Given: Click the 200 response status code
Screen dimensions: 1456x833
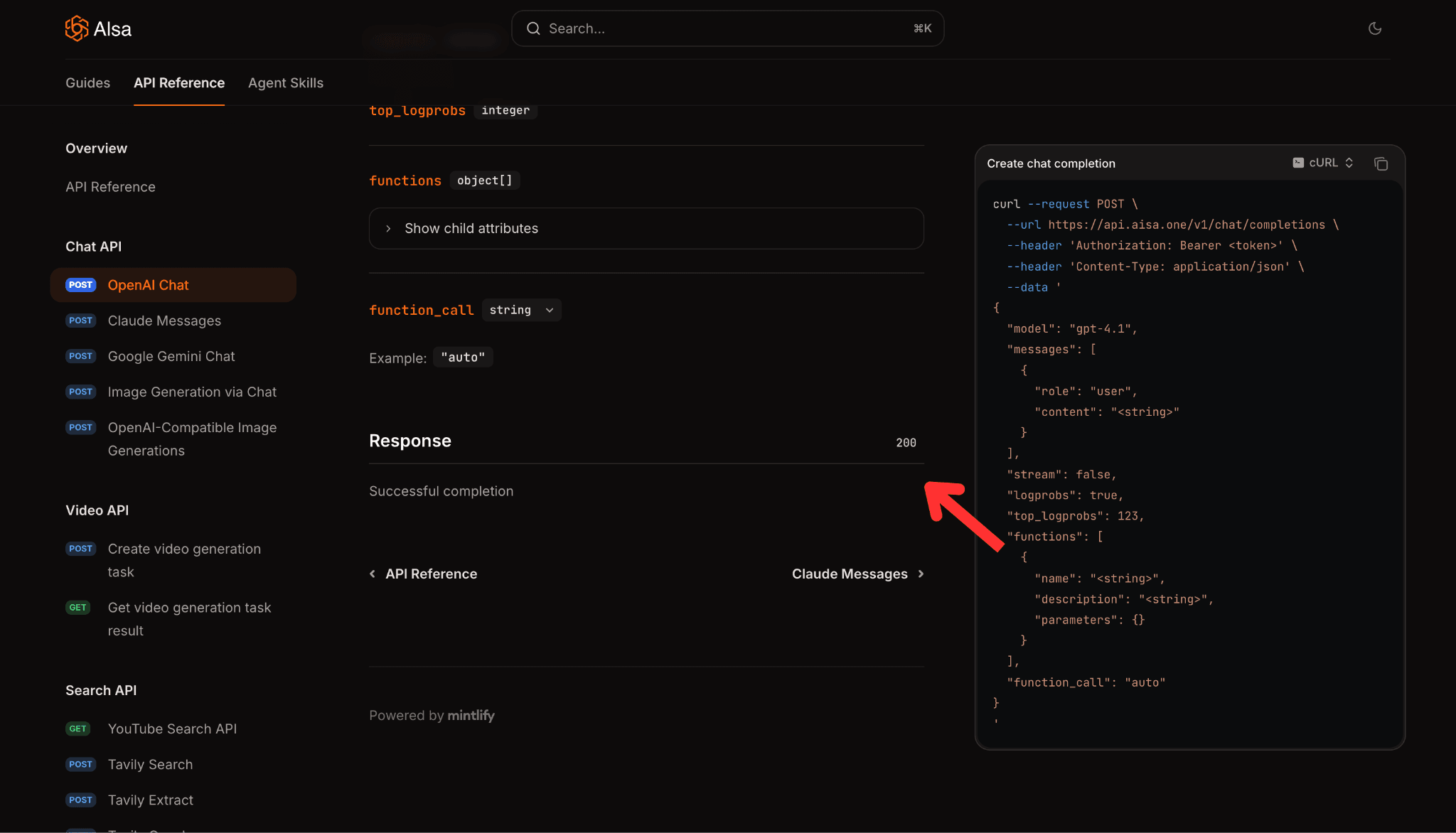Looking at the screenshot, I should click(x=906, y=442).
